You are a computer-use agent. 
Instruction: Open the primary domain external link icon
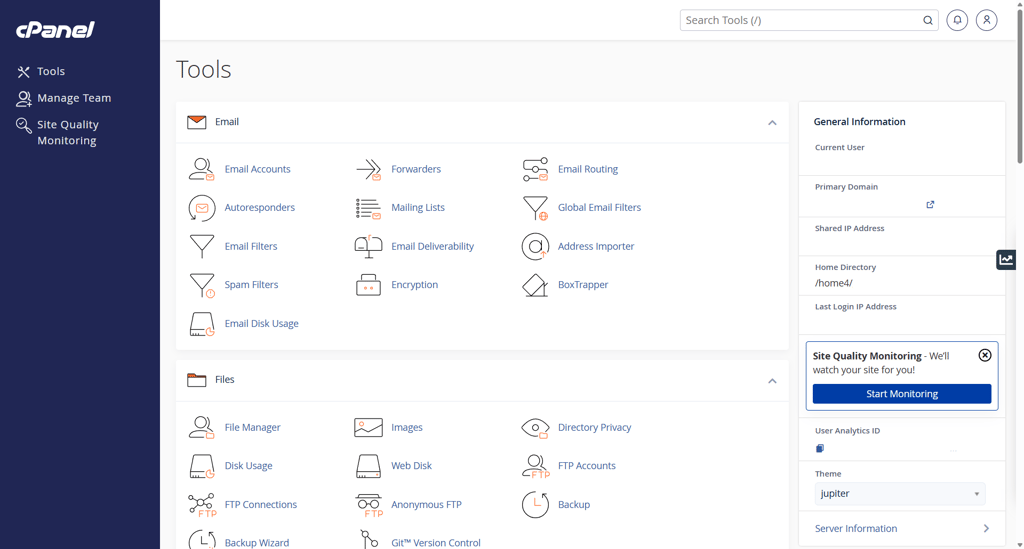coord(930,205)
